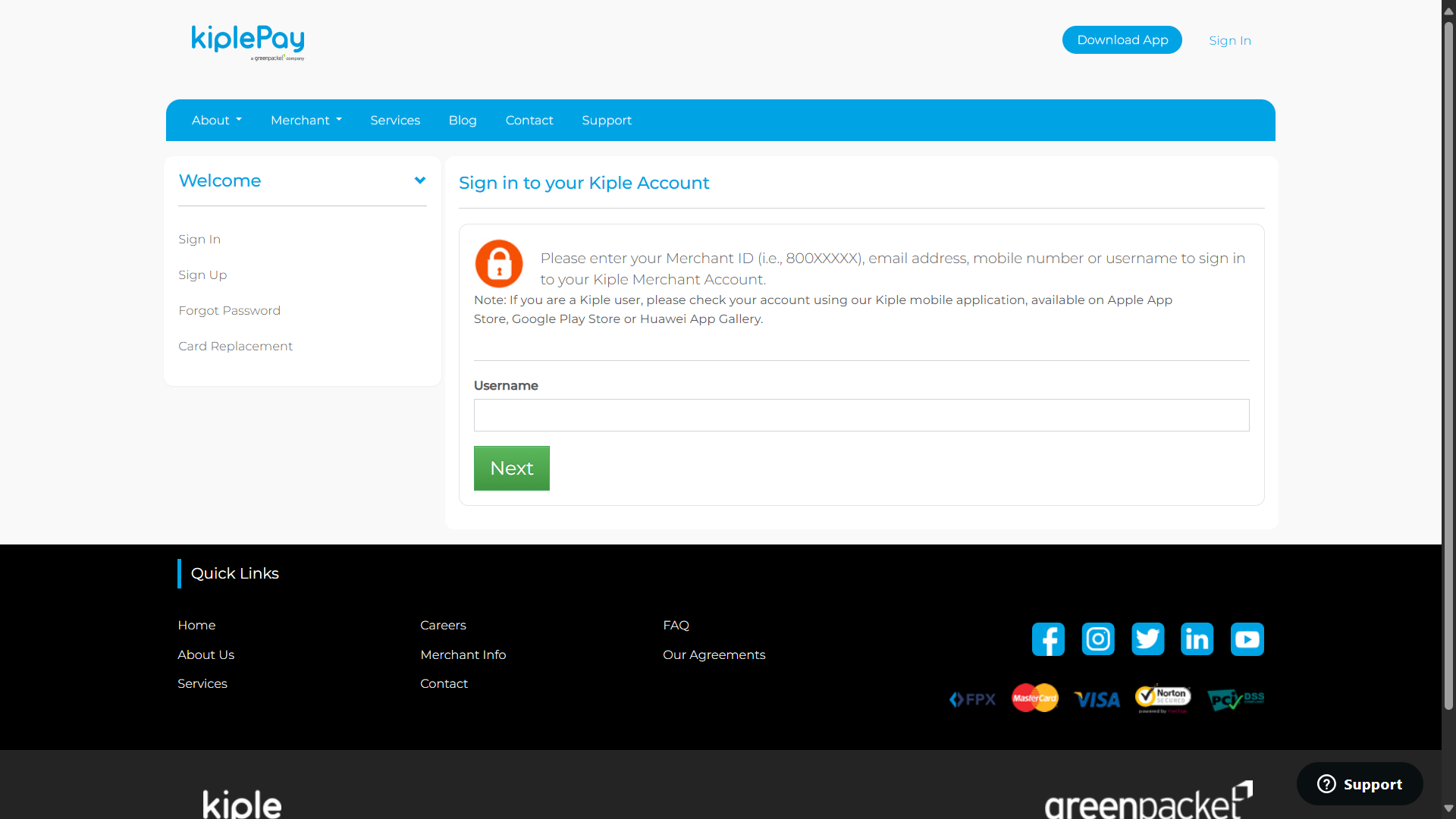Click the greenpacket logo in the bottom footer
The image size is (1456, 819).
(1148, 801)
